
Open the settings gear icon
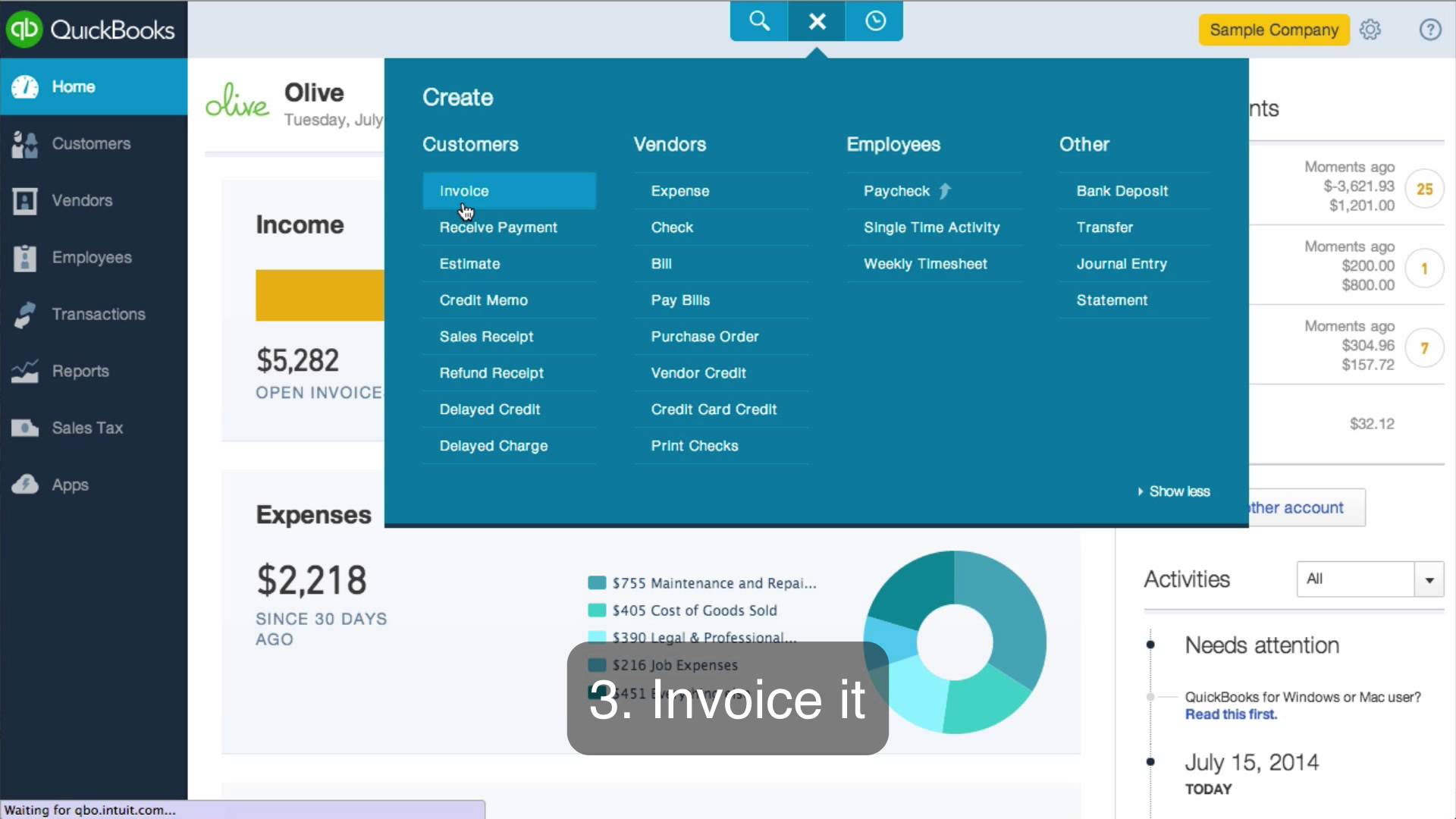1370,30
